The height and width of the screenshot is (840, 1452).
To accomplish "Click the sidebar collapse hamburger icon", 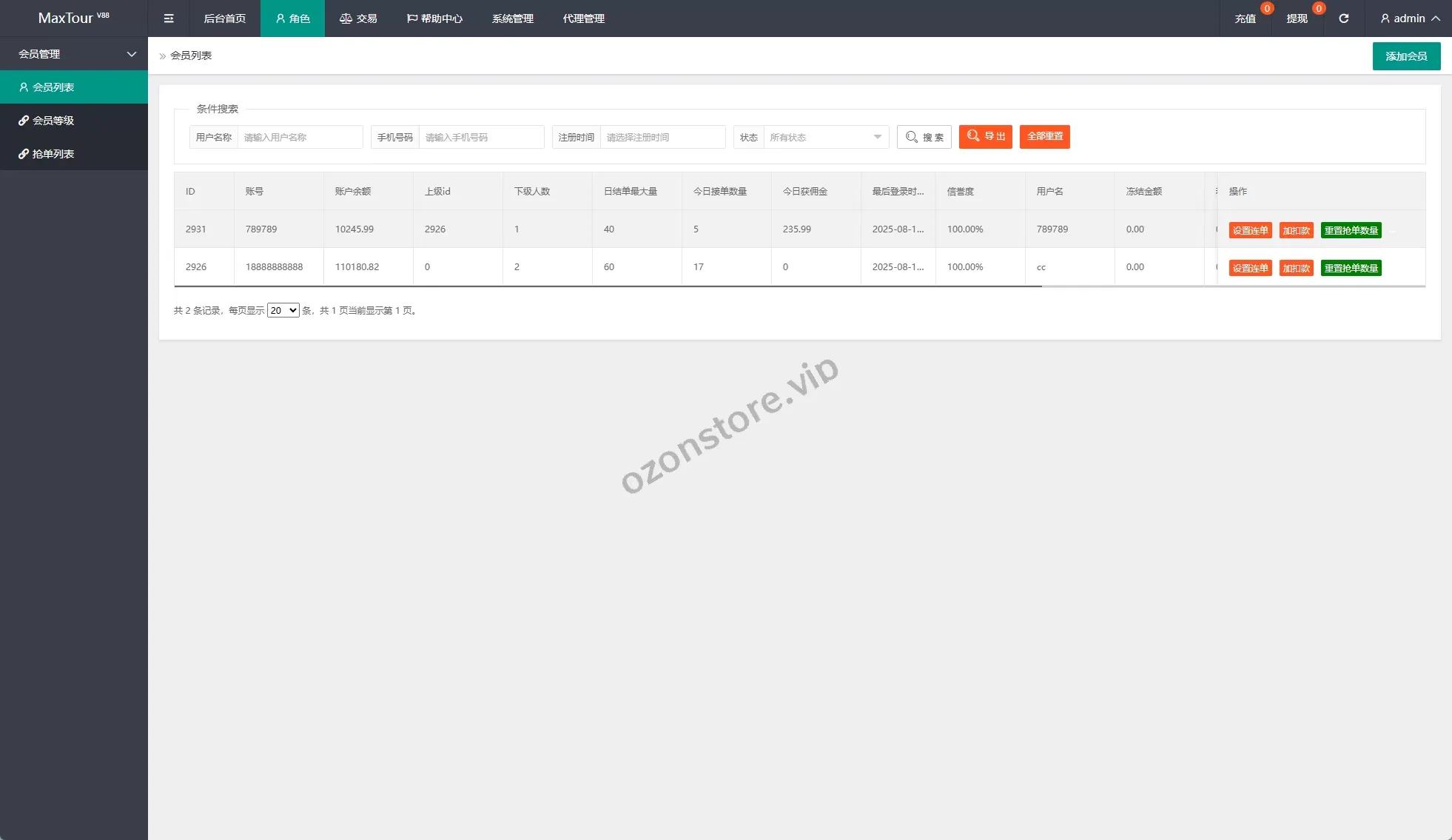I will 169,19.
